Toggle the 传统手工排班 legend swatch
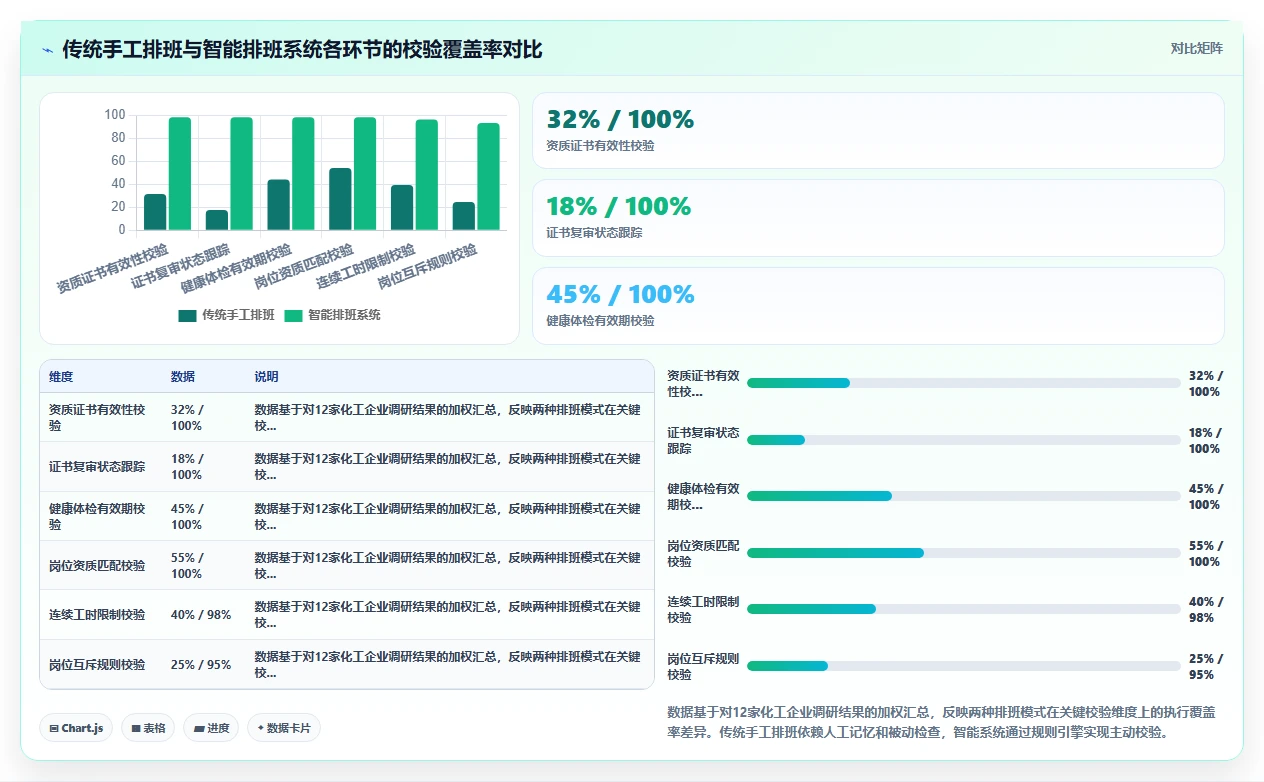This screenshot has width=1264, height=782. (x=187, y=315)
